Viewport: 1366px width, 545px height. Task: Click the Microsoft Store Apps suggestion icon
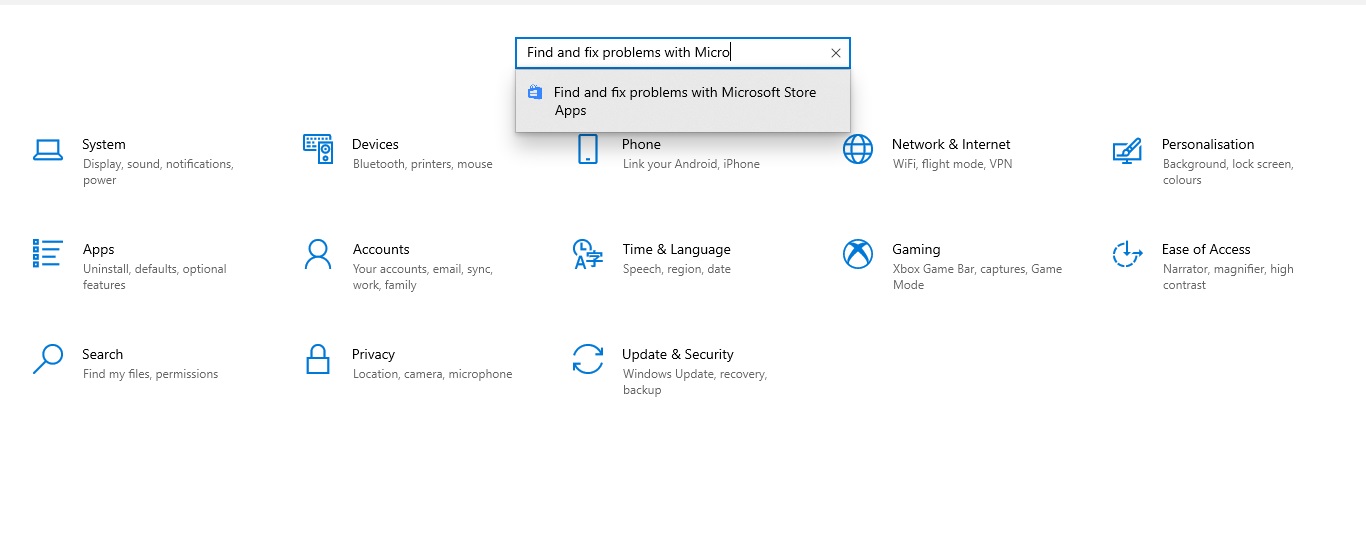[535, 92]
